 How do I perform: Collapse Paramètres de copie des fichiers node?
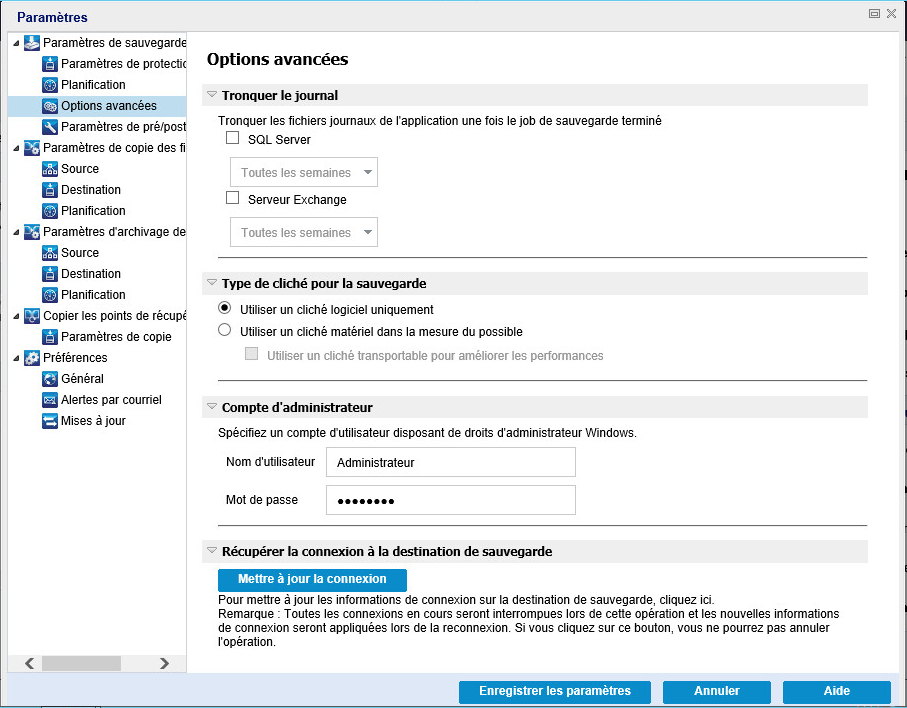tap(16, 149)
